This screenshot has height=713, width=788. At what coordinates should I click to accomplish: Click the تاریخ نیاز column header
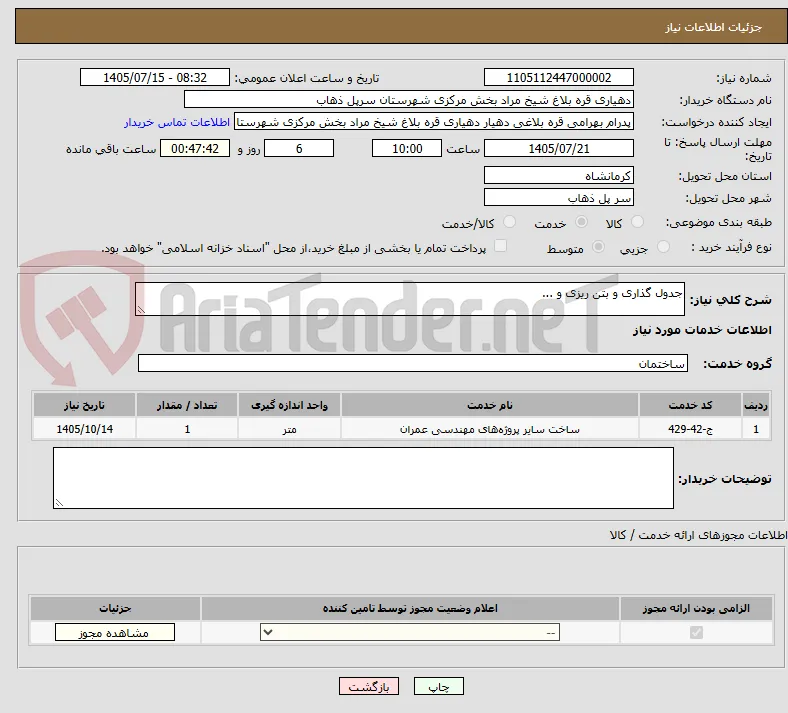click(84, 405)
